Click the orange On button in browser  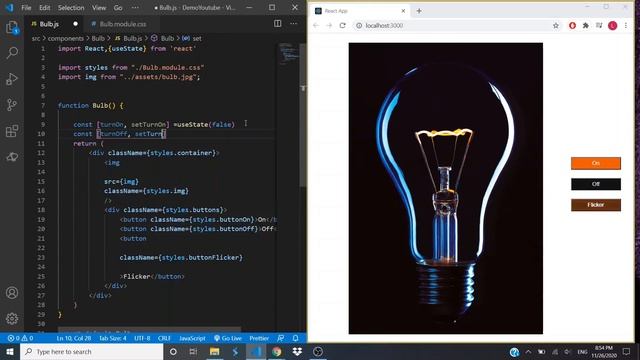click(596, 163)
